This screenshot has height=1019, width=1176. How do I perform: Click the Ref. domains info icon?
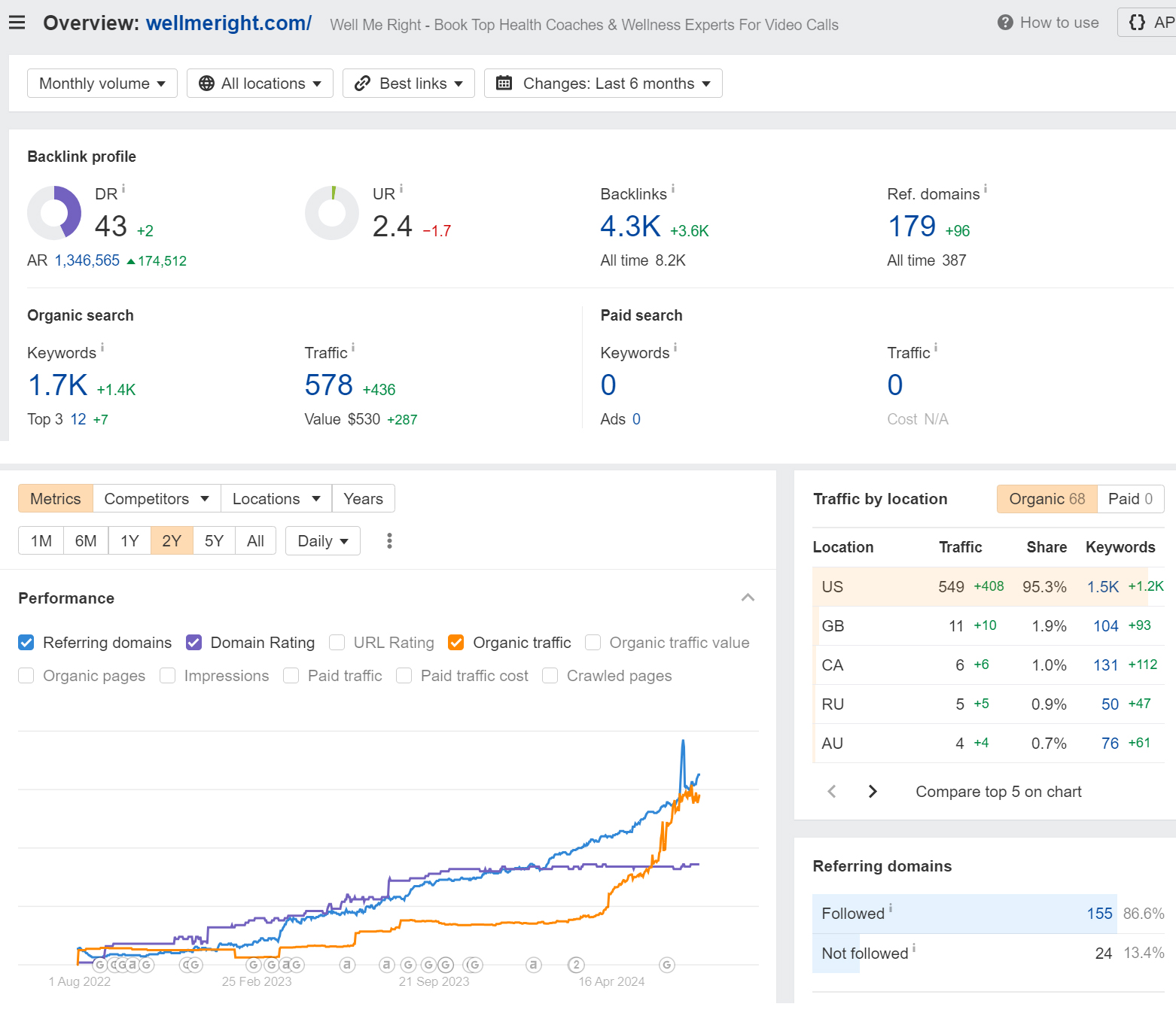(x=986, y=189)
